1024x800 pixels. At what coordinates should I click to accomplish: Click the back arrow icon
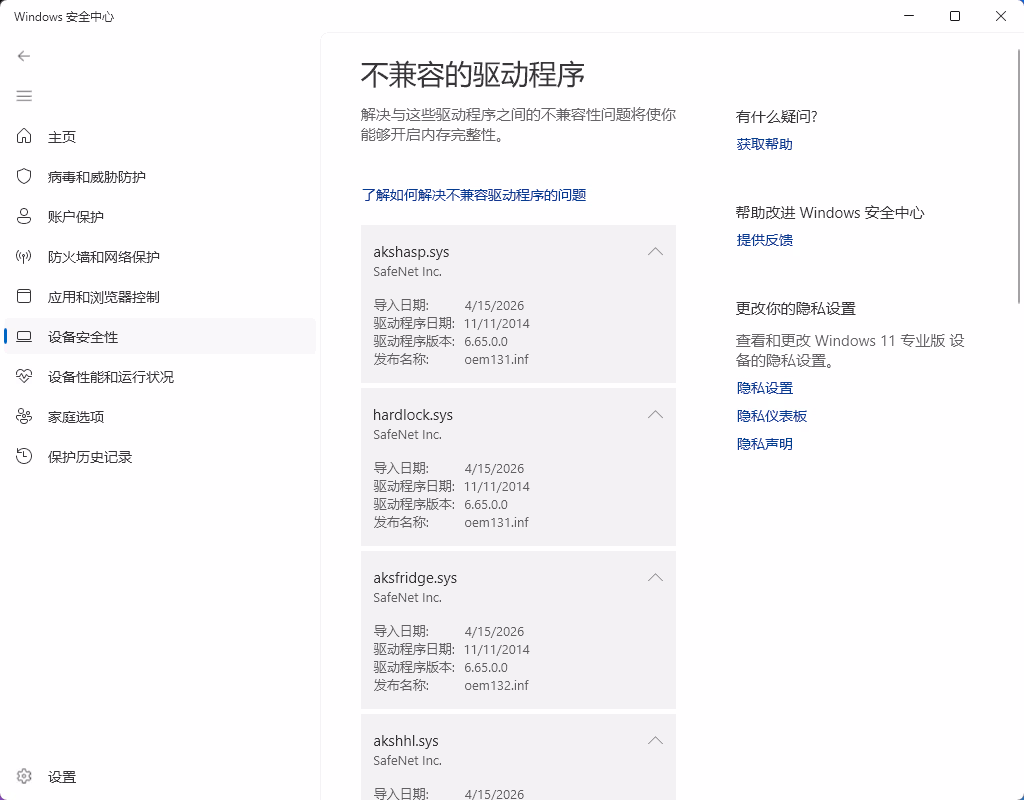click(24, 56)
